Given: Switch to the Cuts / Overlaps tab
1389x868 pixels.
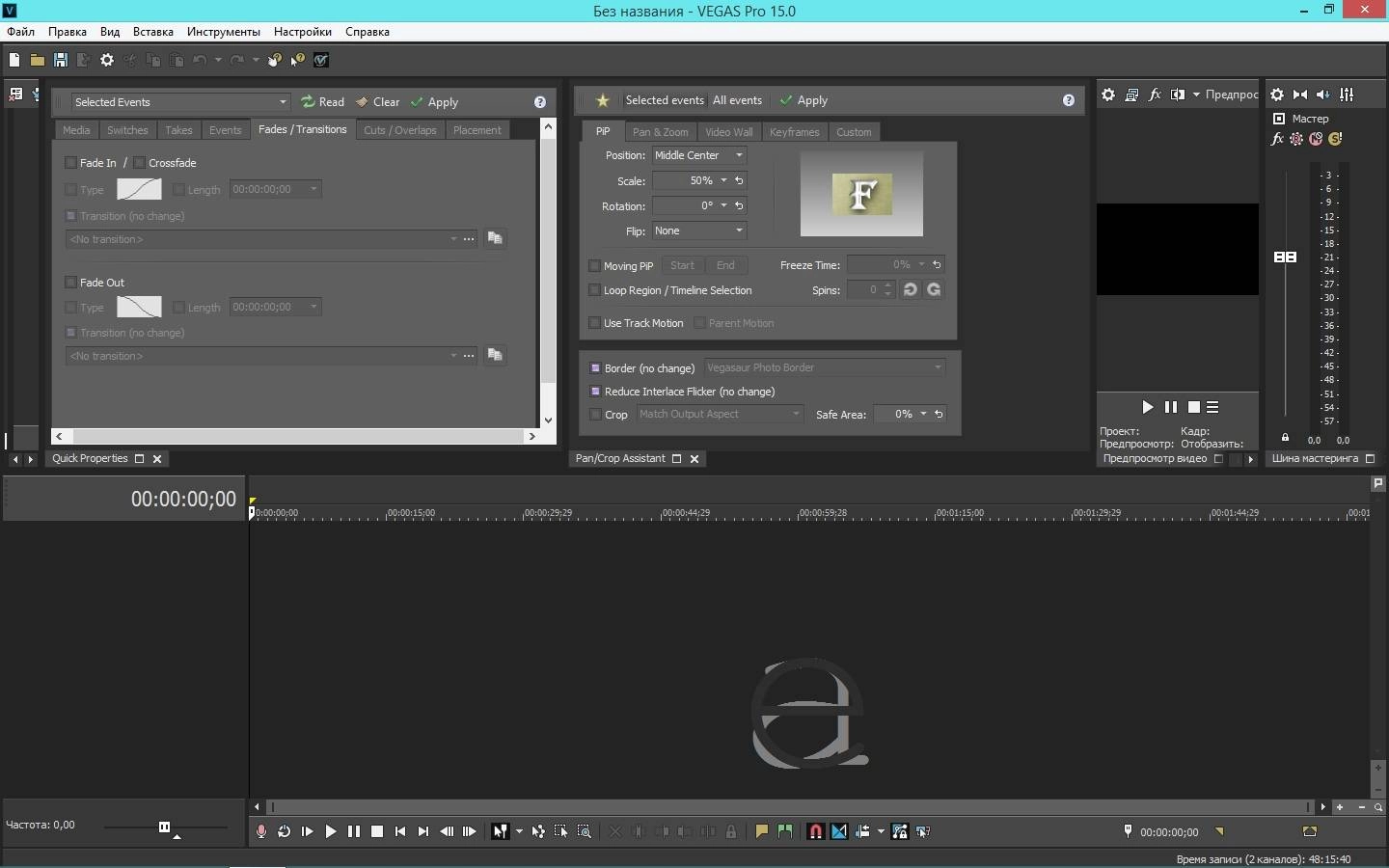Looking at the screenshot, I should pyautogui.click(x=400, y=130).
